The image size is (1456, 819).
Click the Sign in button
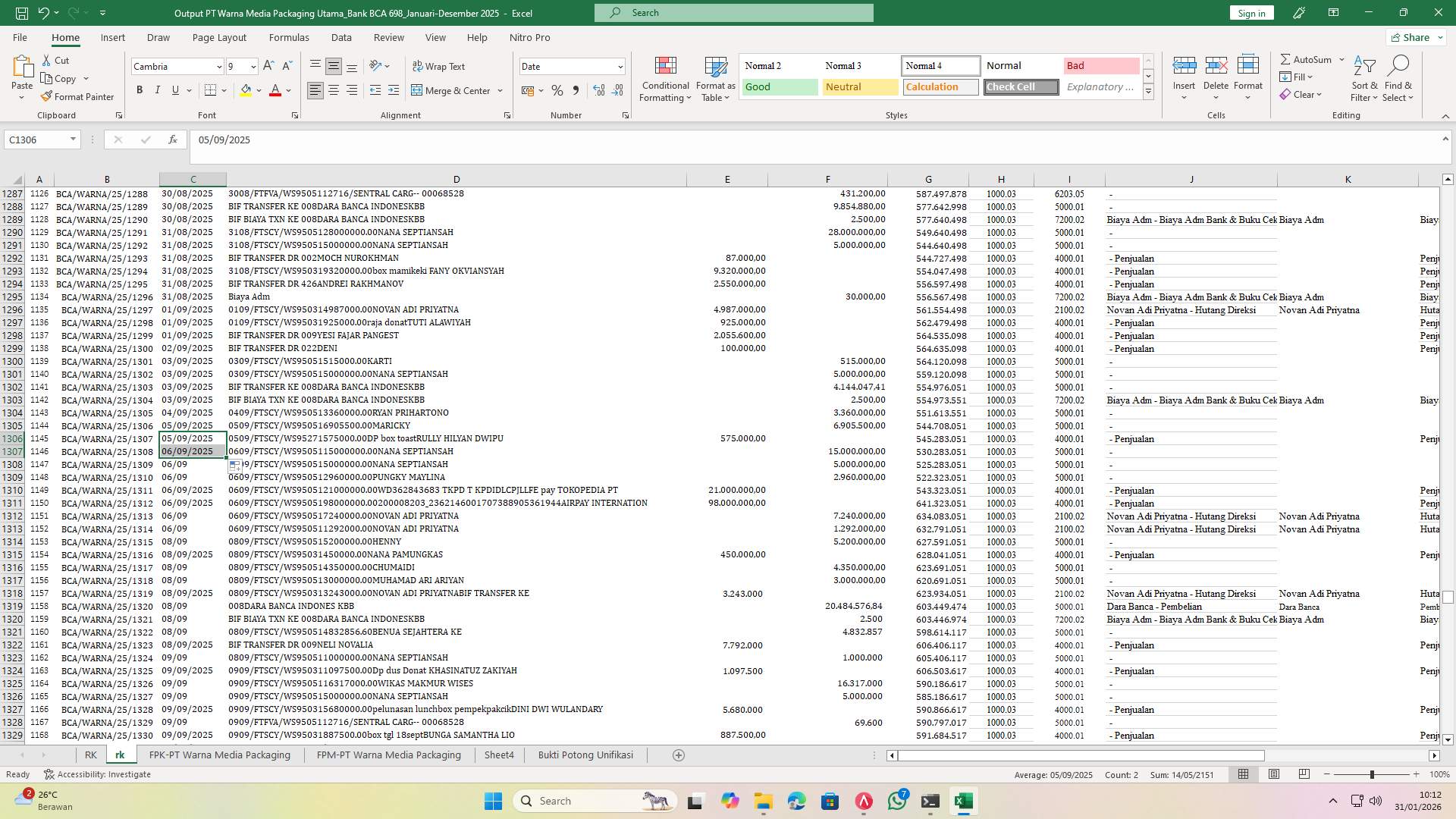pyautogui.click(x=1250, y=12)
